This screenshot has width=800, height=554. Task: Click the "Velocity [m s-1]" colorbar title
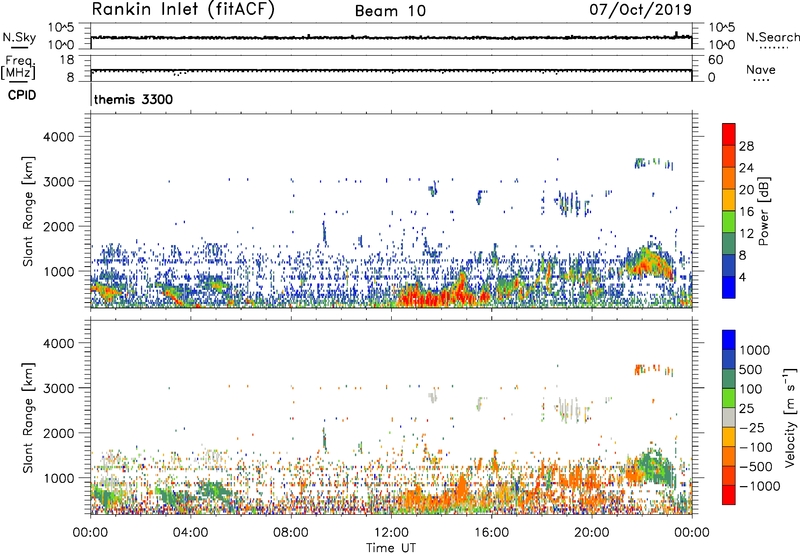pos(791,417)
